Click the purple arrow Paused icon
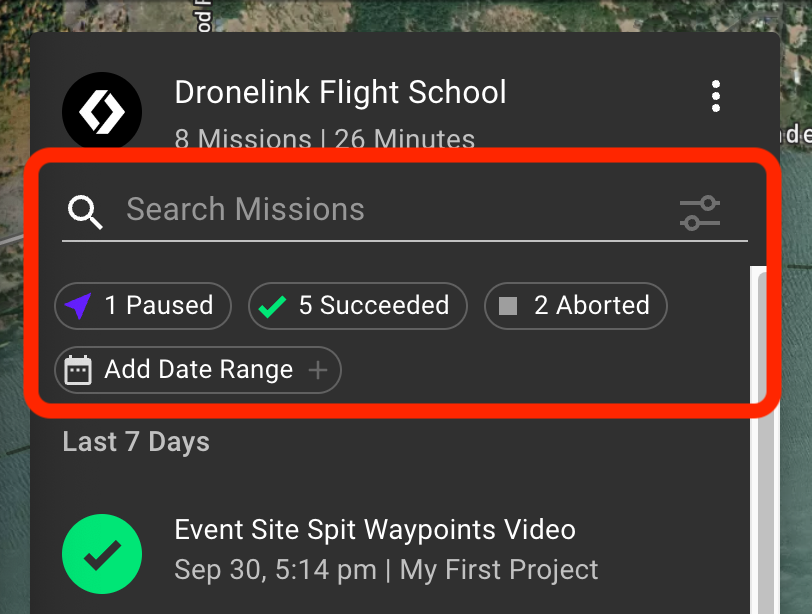This screenshot has height=614, width=812. pos(78,306)
